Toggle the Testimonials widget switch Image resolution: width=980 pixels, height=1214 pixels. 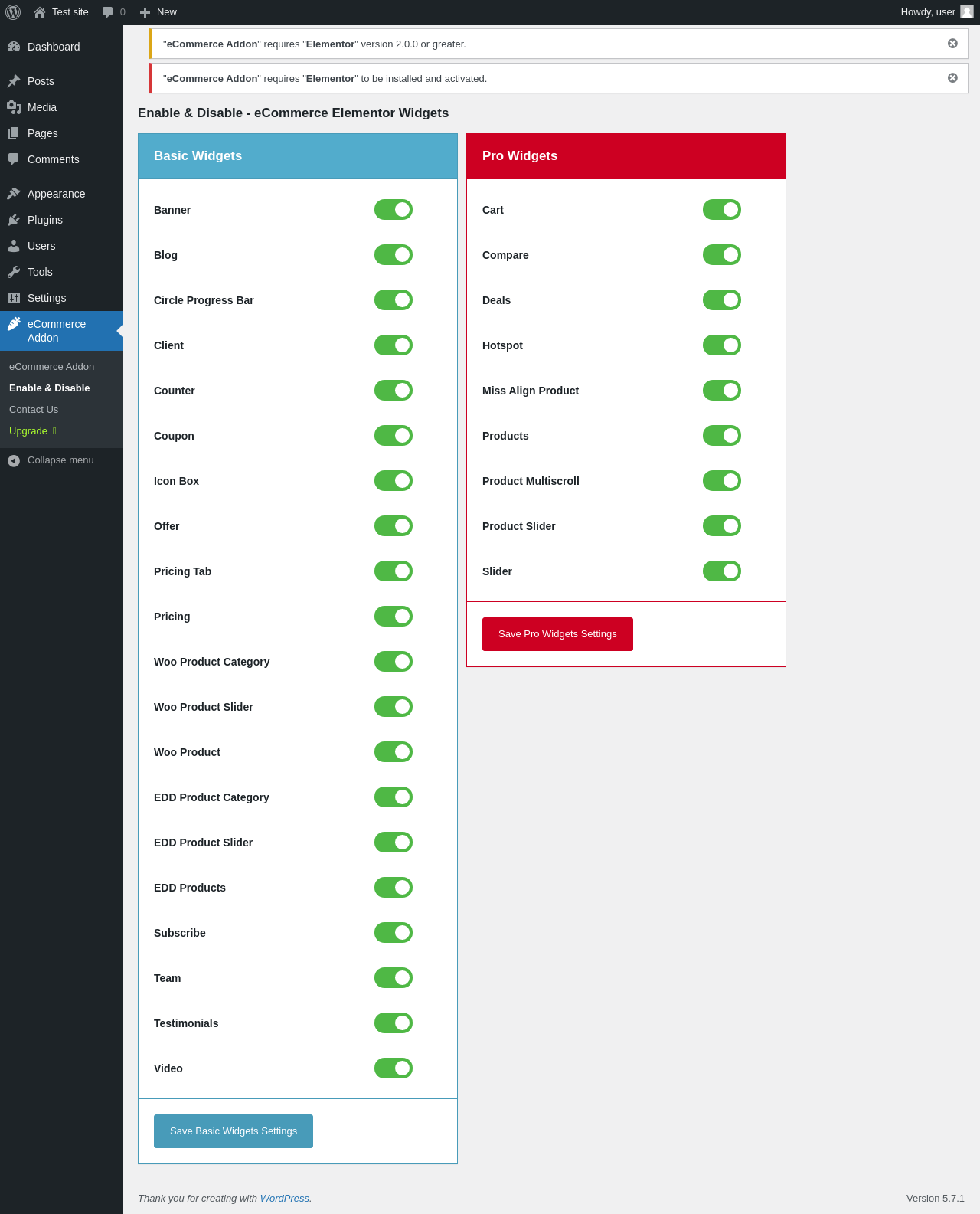[394, 1023]
